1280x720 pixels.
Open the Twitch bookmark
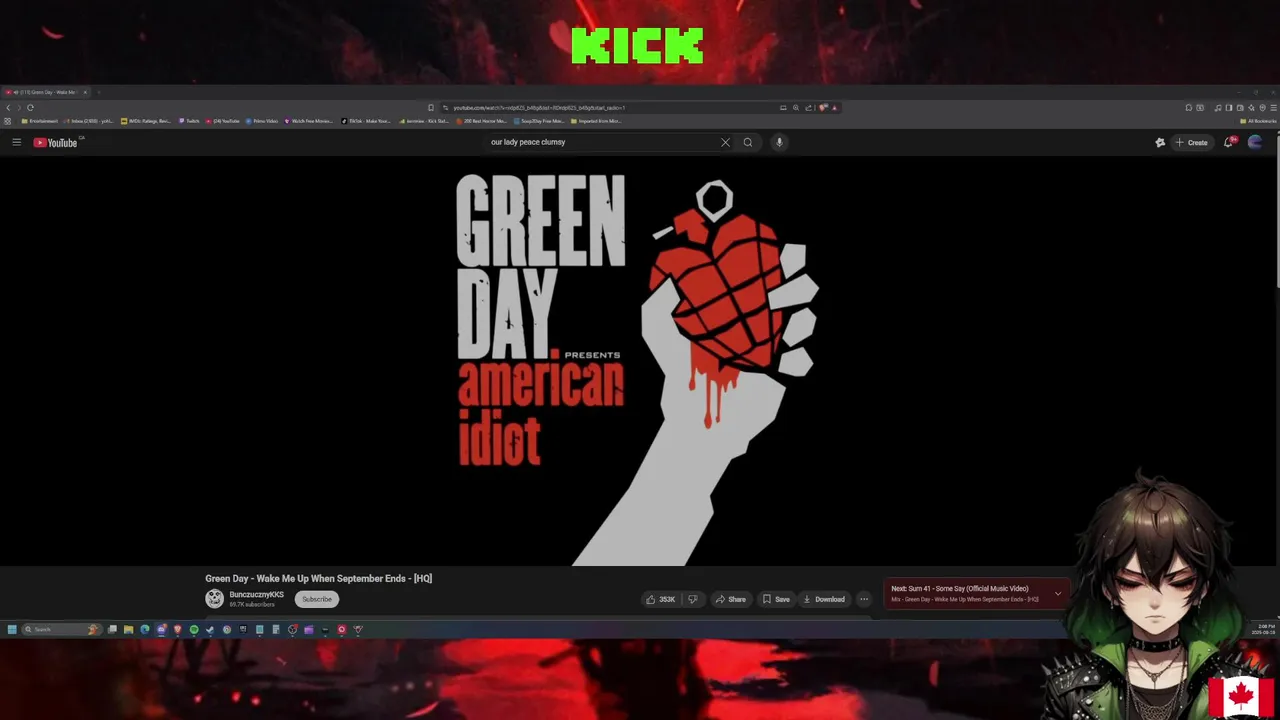tap(189, 121)
